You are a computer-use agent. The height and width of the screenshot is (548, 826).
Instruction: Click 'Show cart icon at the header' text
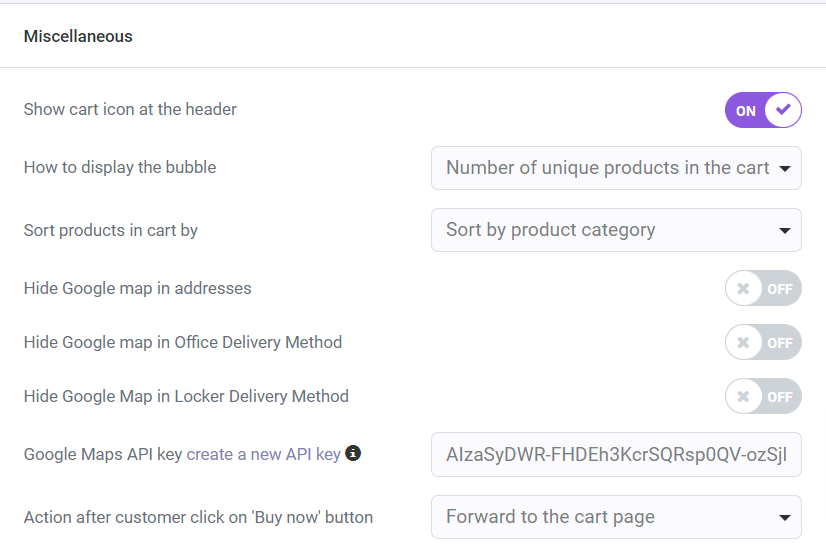click(x=130, y=109)
